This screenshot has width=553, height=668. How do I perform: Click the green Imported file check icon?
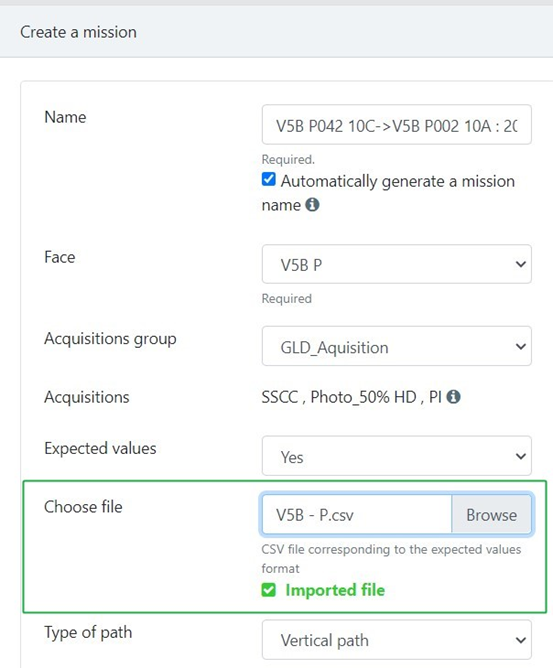(268, 590)
